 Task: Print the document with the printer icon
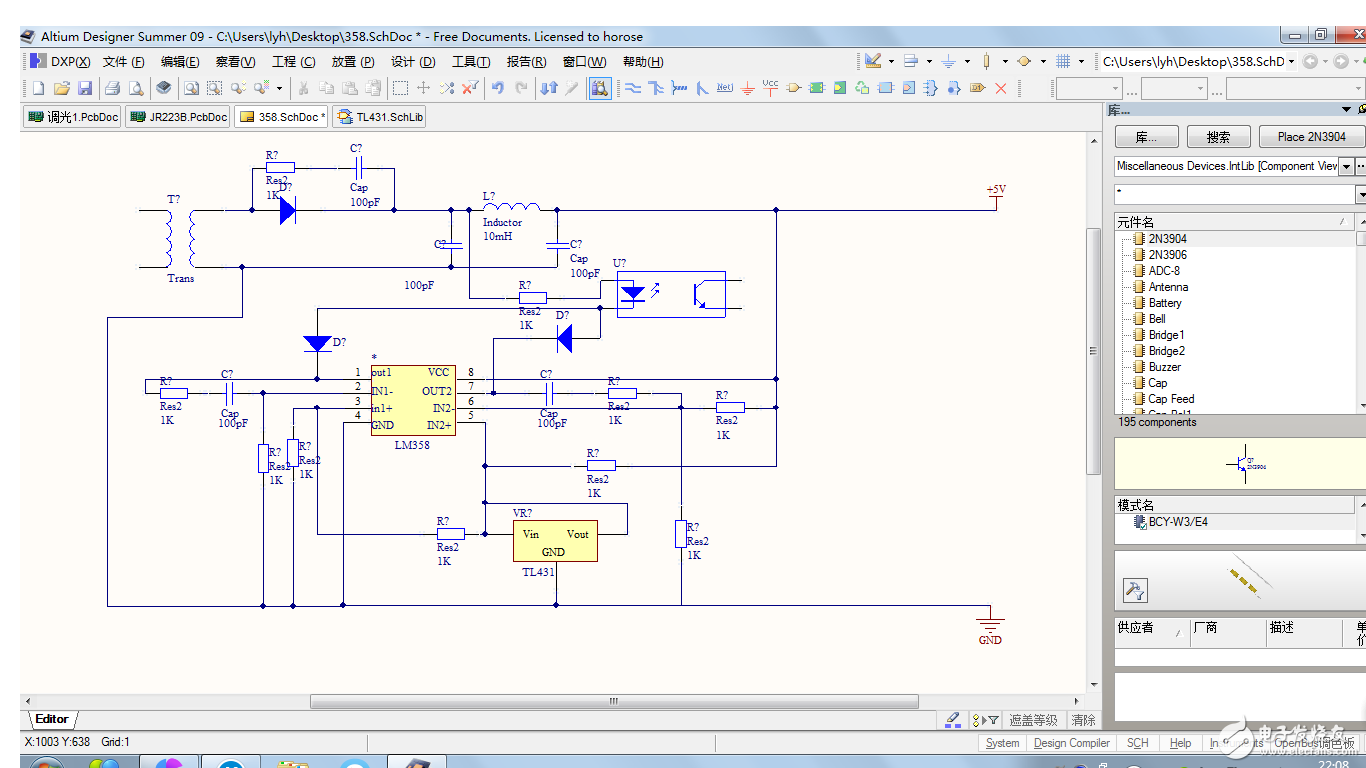(x=113, y=88)
